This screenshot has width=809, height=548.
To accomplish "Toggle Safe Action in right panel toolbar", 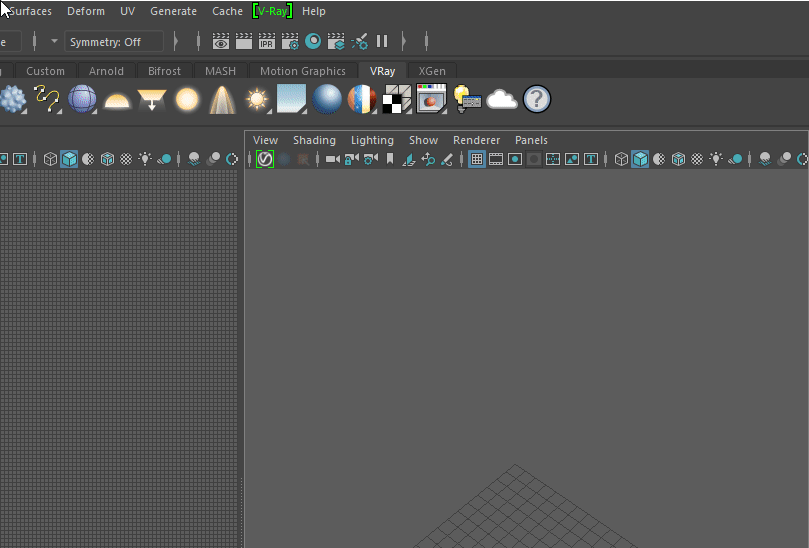I will [x=572, y=159].
